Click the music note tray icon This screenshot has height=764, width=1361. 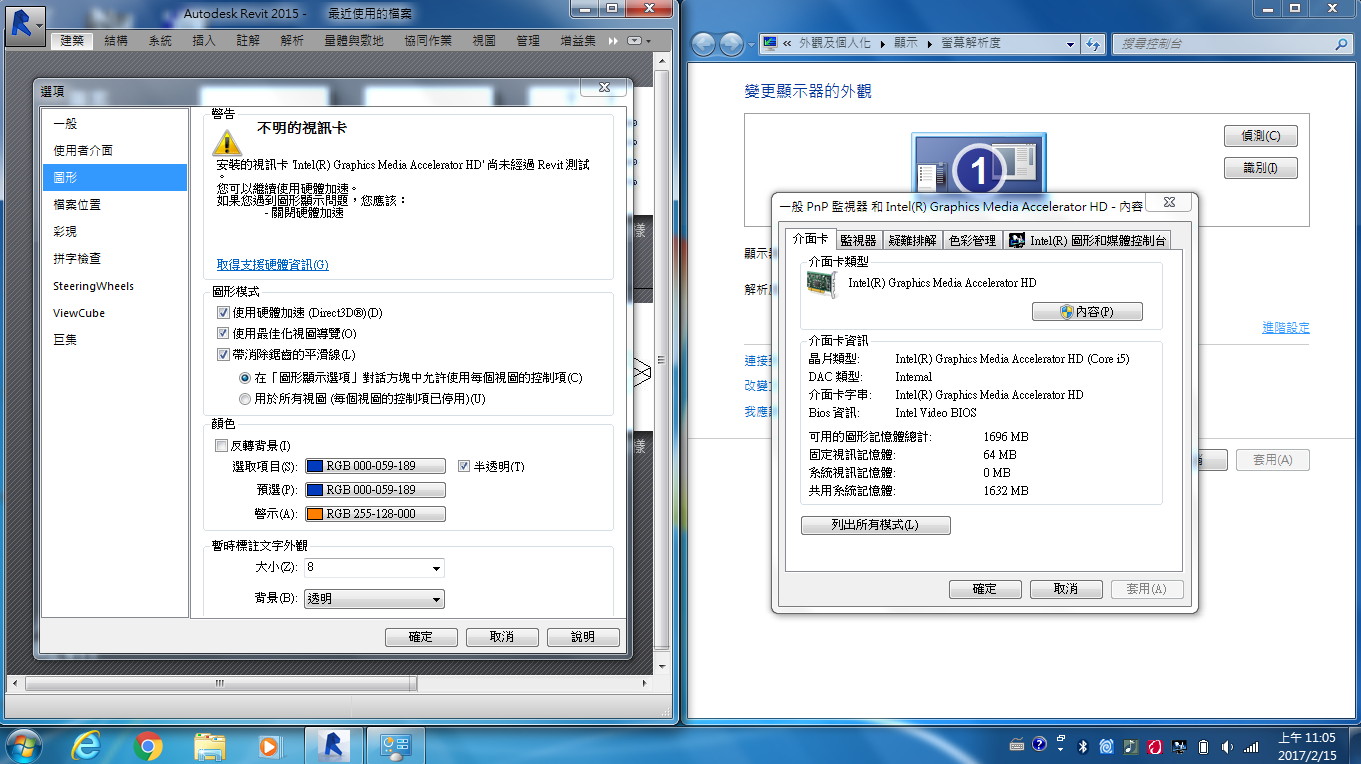click(x=1131, y=746)
